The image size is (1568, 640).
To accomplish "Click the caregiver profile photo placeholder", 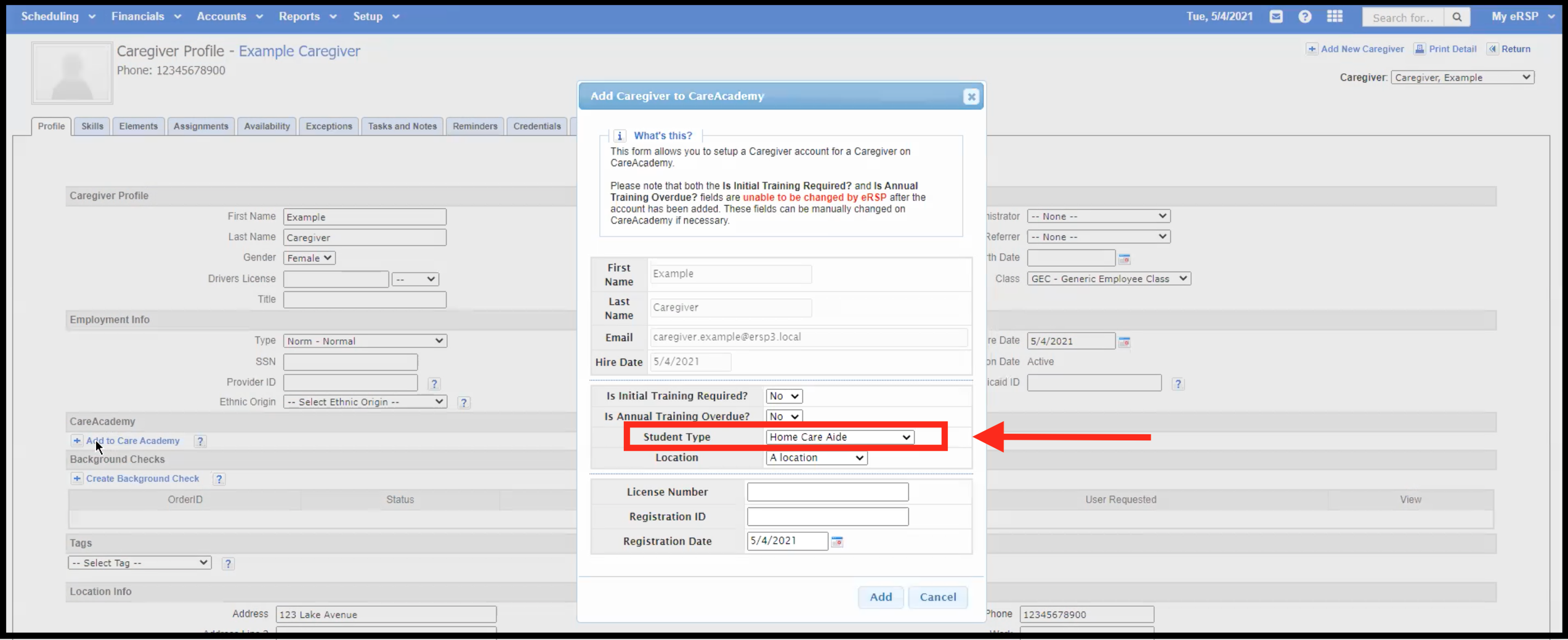I will 72,73.
